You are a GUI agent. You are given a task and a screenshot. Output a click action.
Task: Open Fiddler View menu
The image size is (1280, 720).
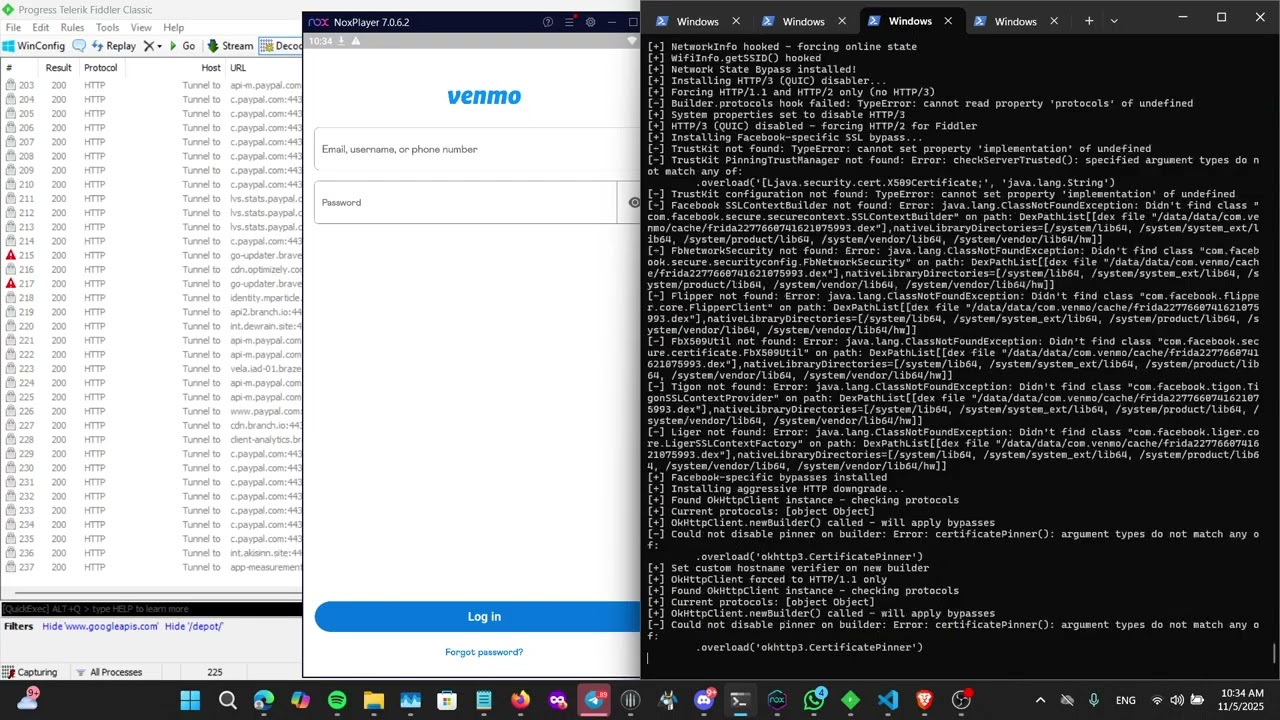point(141,28)
